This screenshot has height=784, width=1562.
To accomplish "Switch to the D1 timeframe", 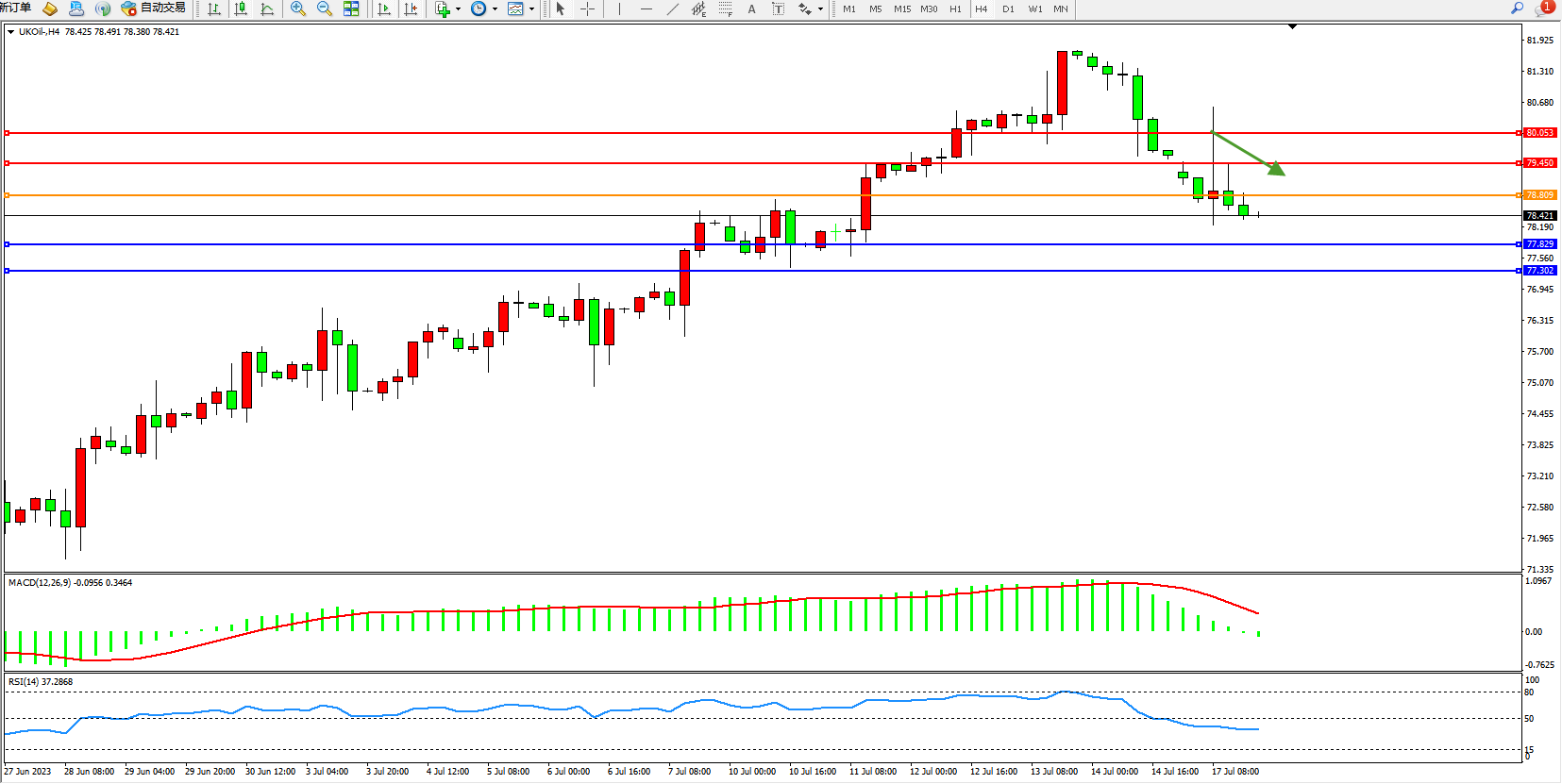I will (x=1008, y=8).
